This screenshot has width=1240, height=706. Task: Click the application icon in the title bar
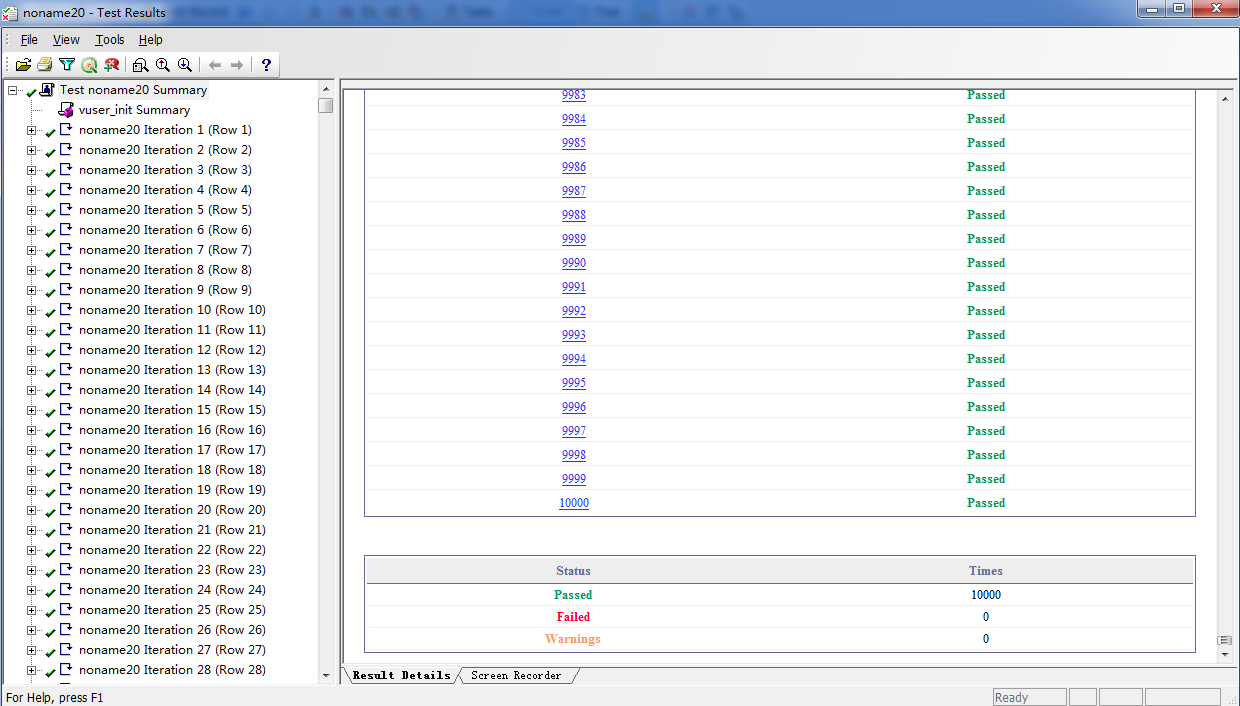(x=11, y=13)
